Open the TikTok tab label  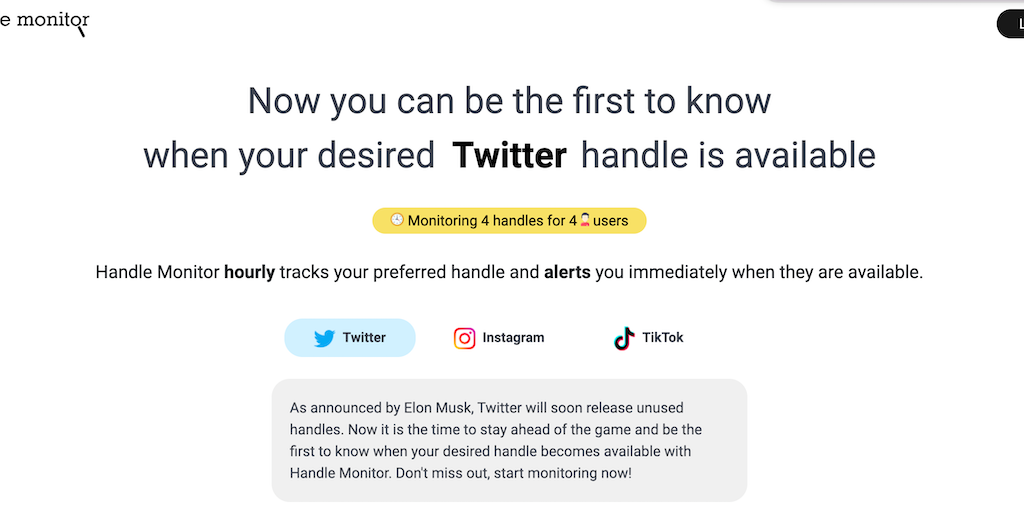tap(663, 338)
